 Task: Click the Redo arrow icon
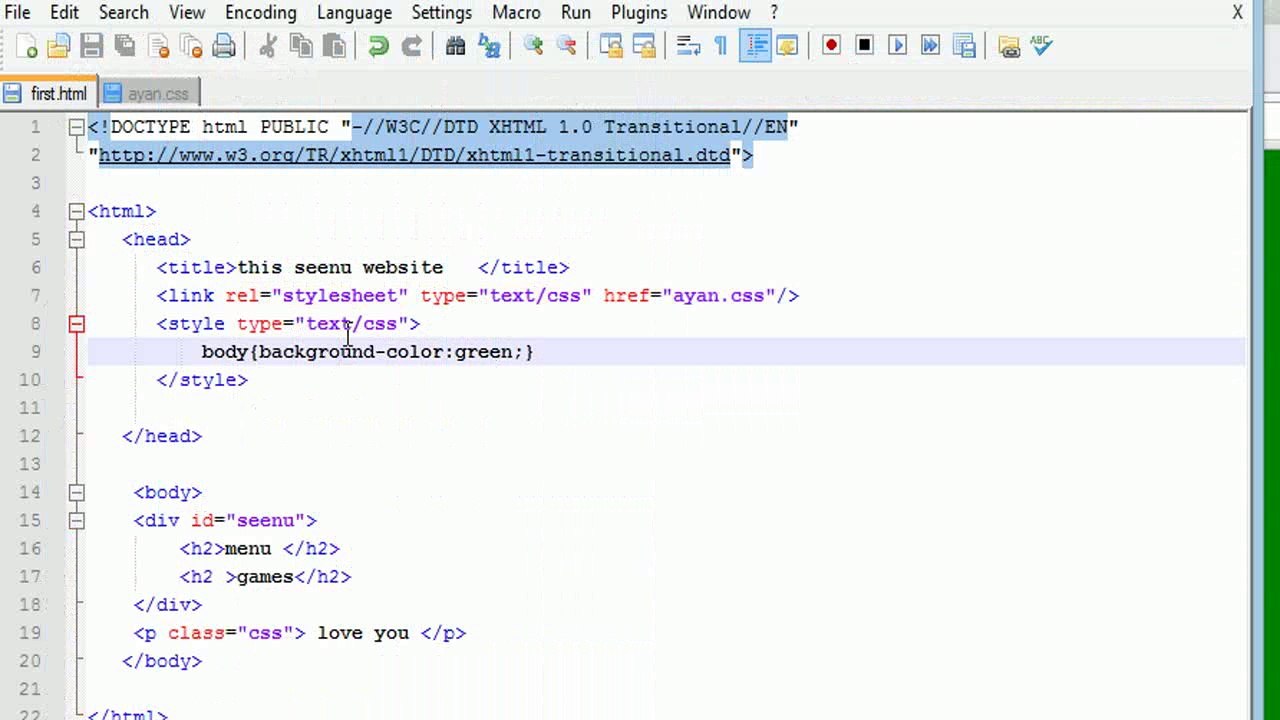pyautogui.click(x=411, y=46)
